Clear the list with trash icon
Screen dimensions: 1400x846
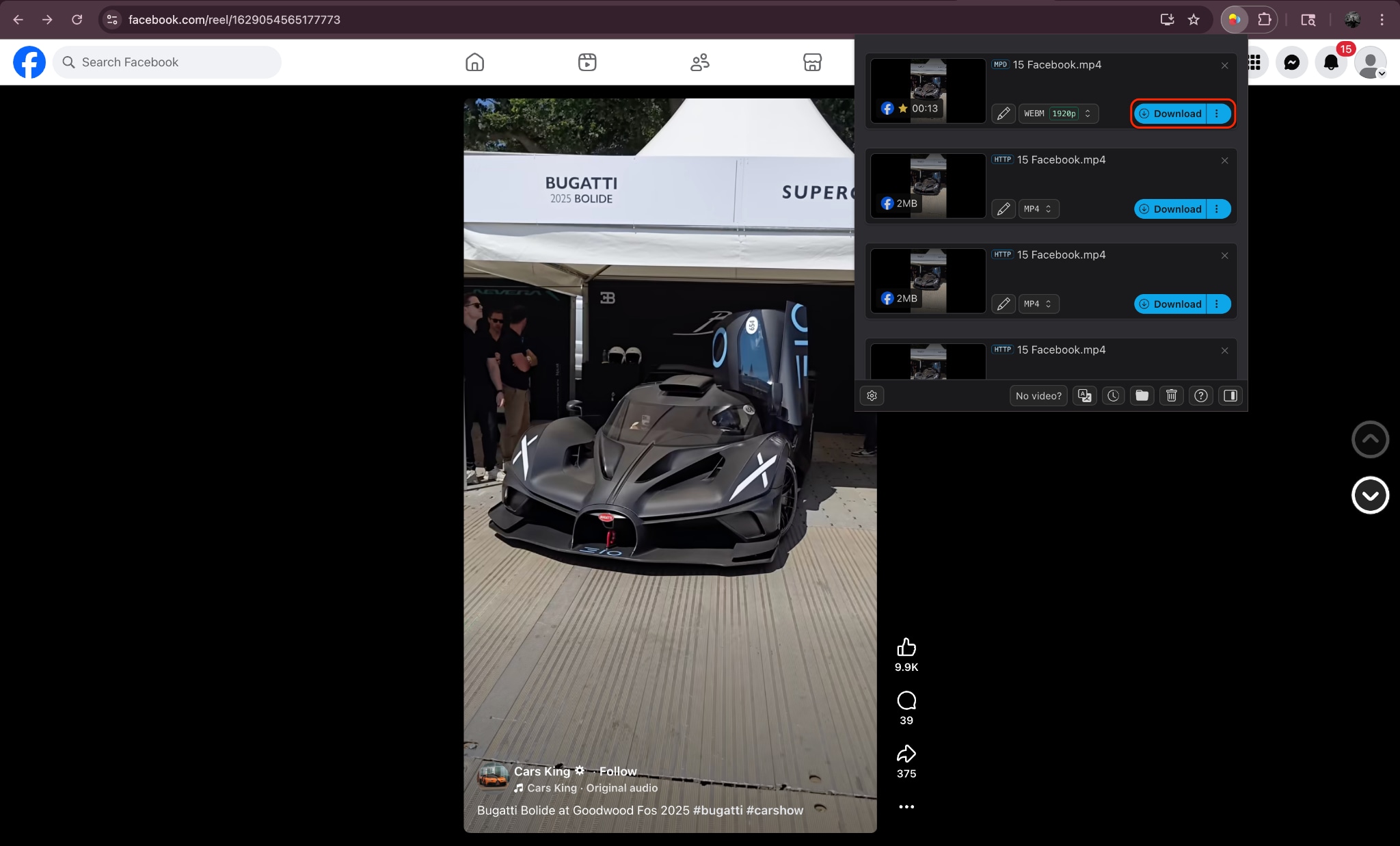click(x=1172, y=395)
